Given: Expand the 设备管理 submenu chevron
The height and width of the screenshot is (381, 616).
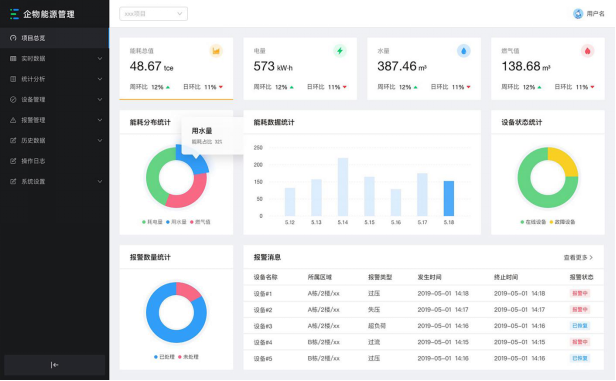Looking at the screenshot, I should pyautogui.click(x=100, y=99).
